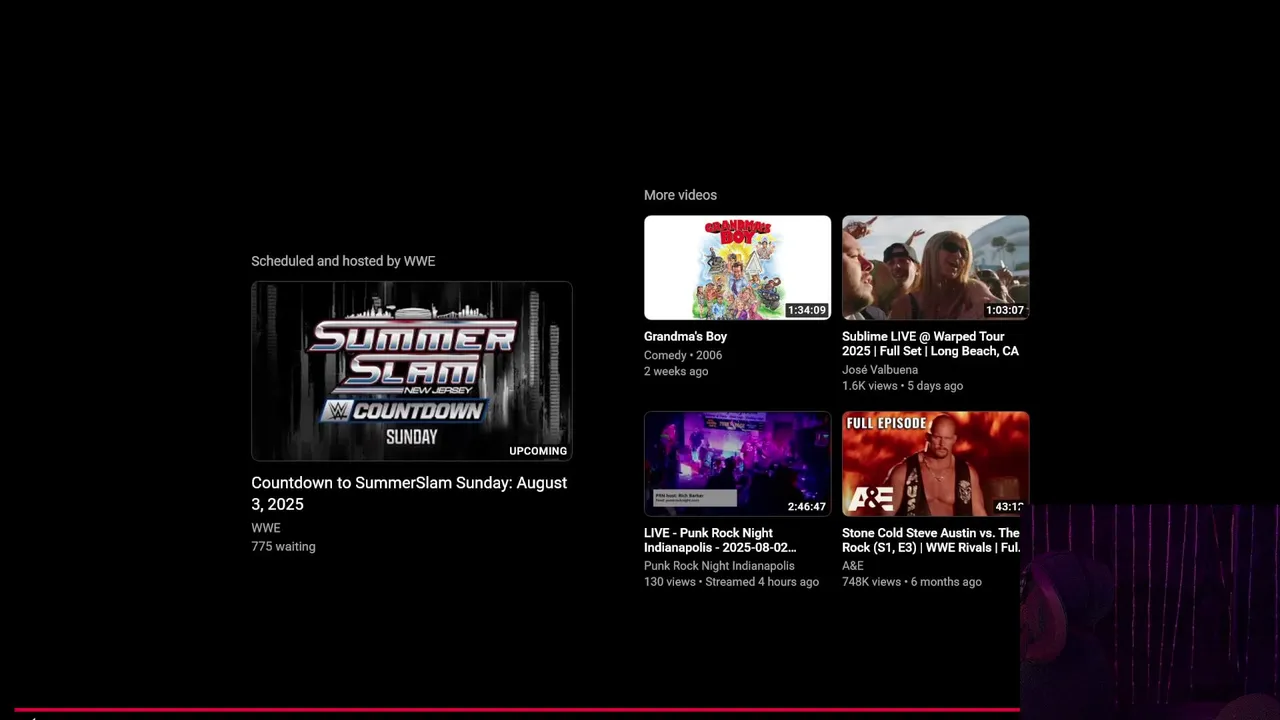1280x720 pixels.
Task: Click the 'Grandma's Boy' title text
Action: pyautogui.click(x=685, y=337)
